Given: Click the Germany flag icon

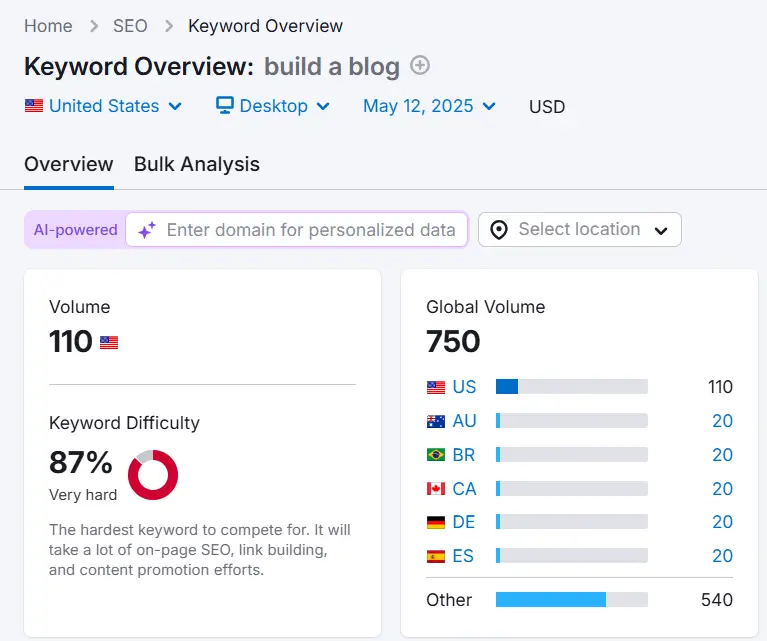Looking at the screenshot, I should coord(436,522).
